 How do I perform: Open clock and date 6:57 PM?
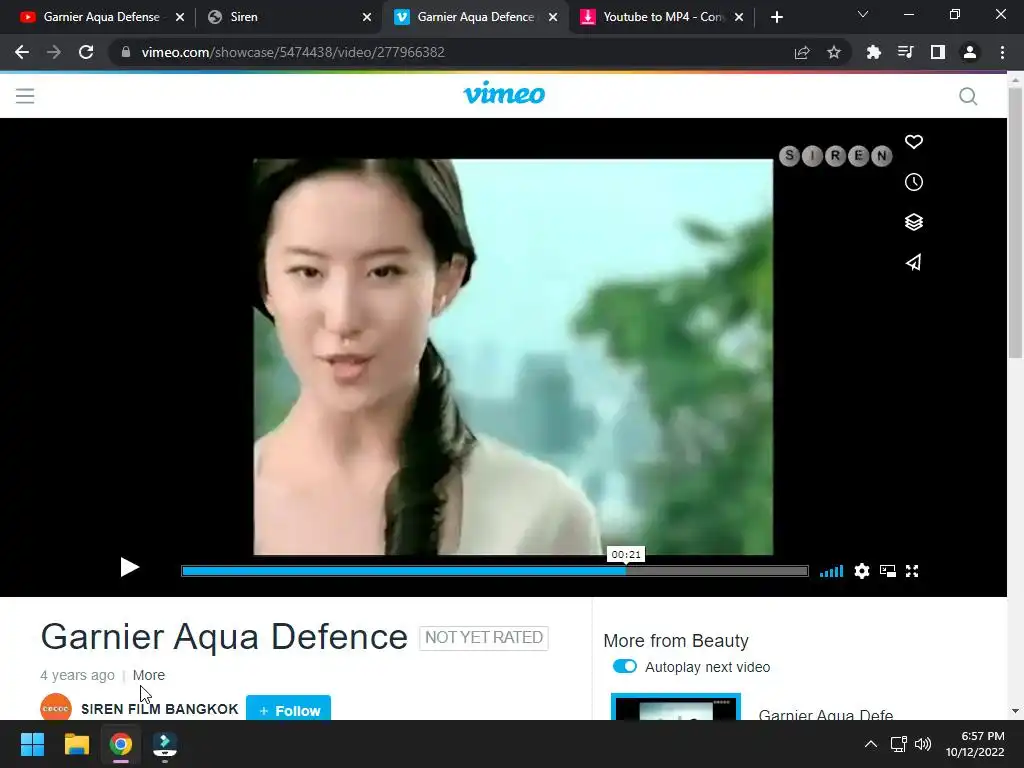(975, 744)
